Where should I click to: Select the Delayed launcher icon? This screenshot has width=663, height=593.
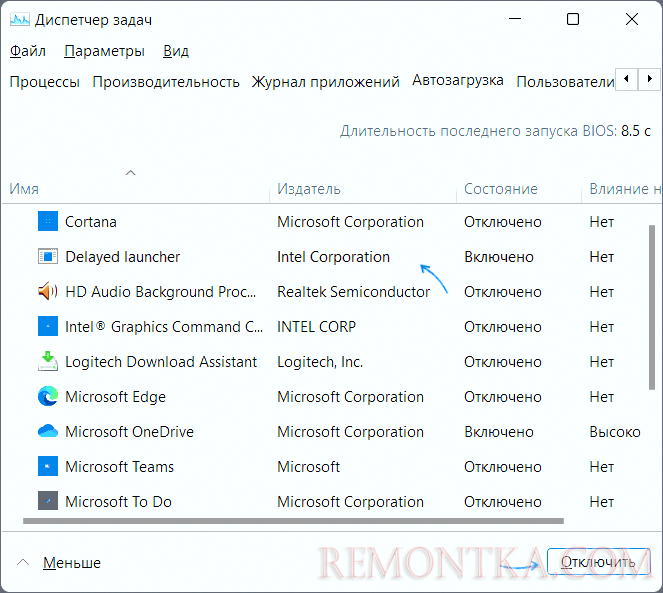[48, 257]
